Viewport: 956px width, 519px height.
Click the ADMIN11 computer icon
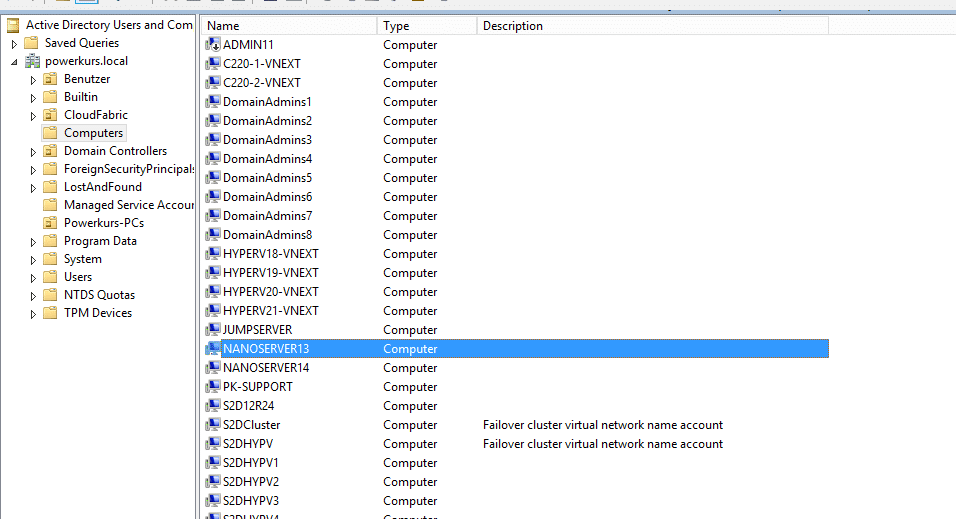pyautogui.click(x=212, y=45)
